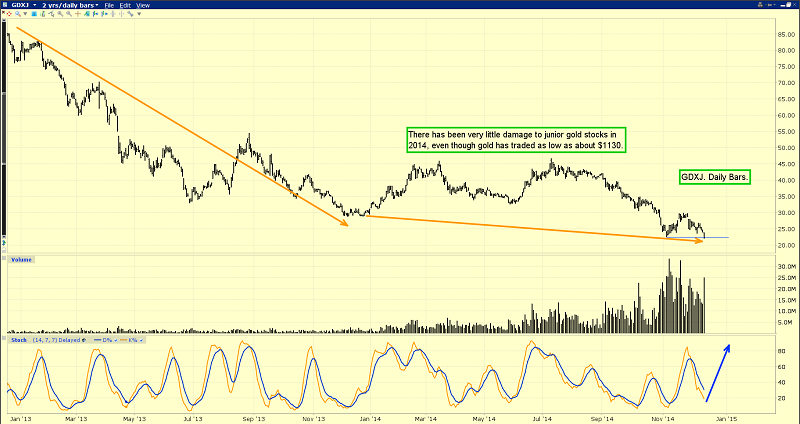This screenshot has width=800, height=424.
Task: Click the blue square toolbar icon
Action: coord(34,14)
